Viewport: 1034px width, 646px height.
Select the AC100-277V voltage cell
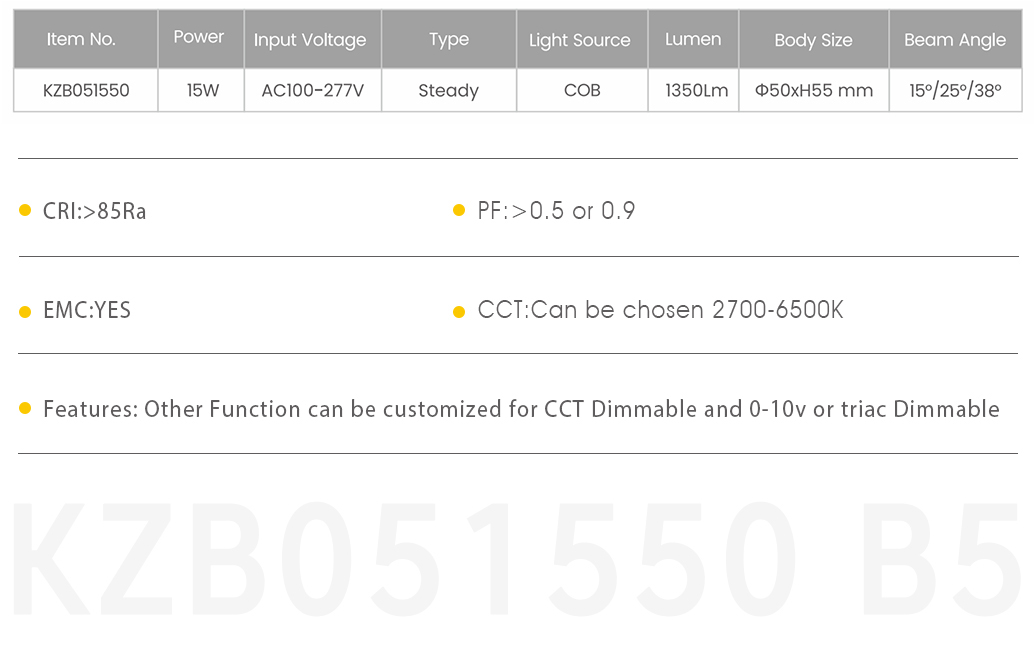(x=313, y=90)
